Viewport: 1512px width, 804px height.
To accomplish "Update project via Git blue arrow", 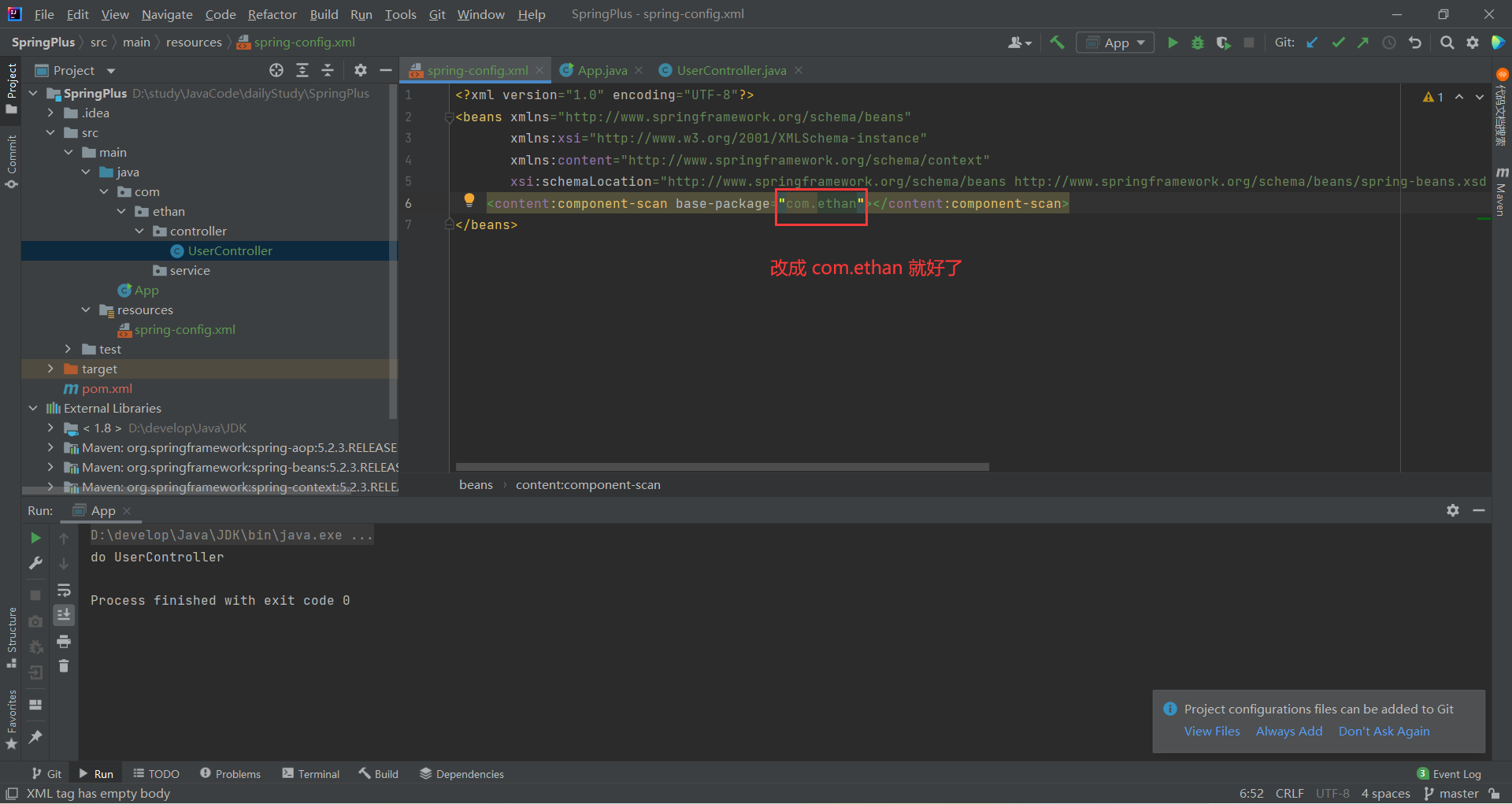I will [x=1312, y=43].
